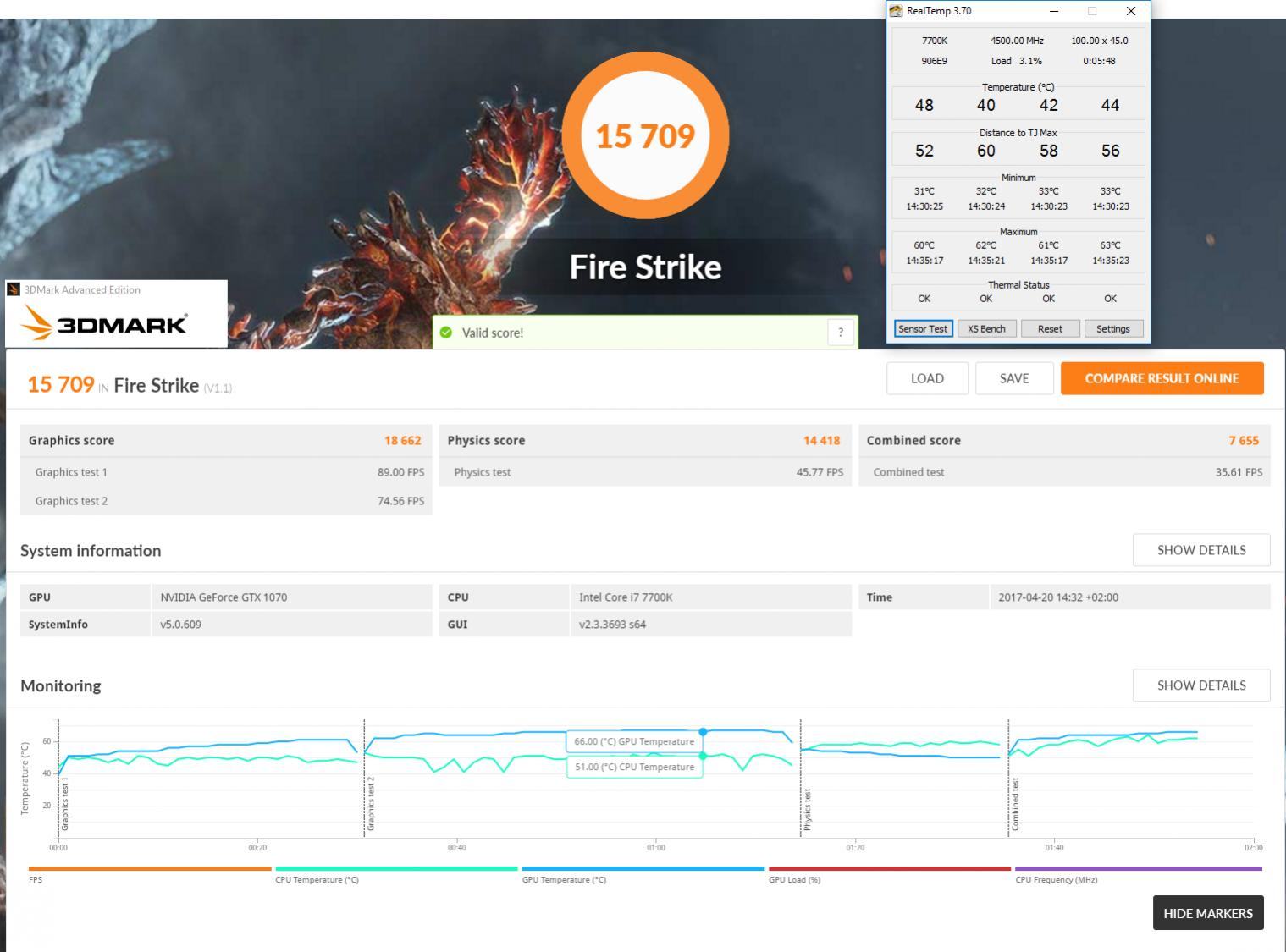This screenshot has width=1286, height=952.
Task: Click the 3DMark Advanced Edition window icon
Action: 14,289
